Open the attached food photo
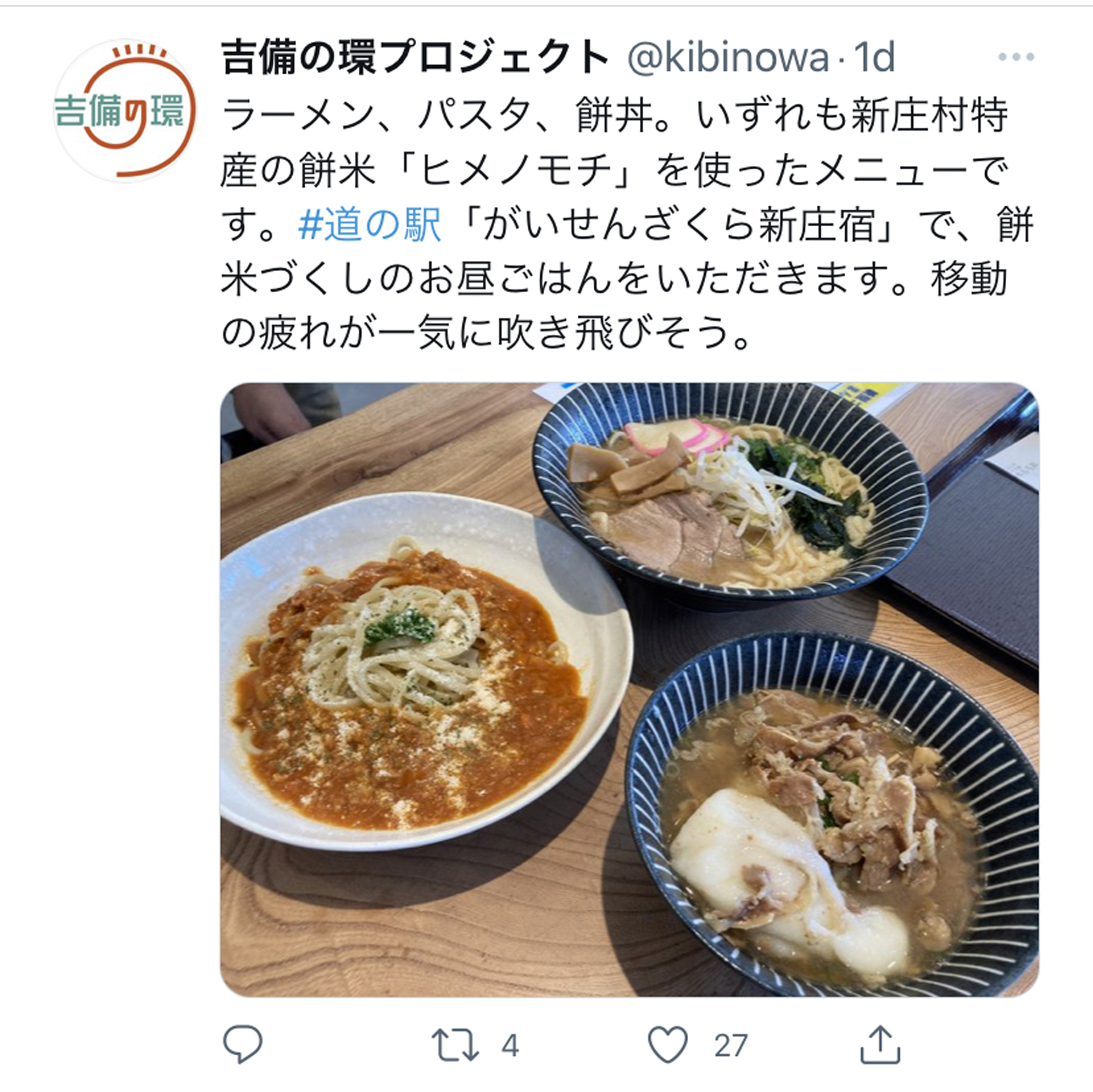This screenshot has width=1093, height=1092. point(629,690)
